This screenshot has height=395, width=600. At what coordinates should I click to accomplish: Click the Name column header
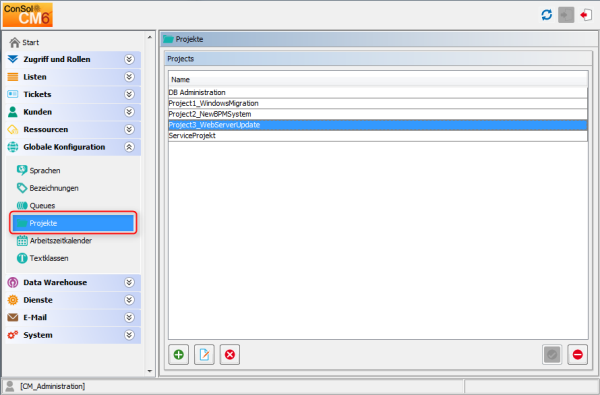click(378, 80)
